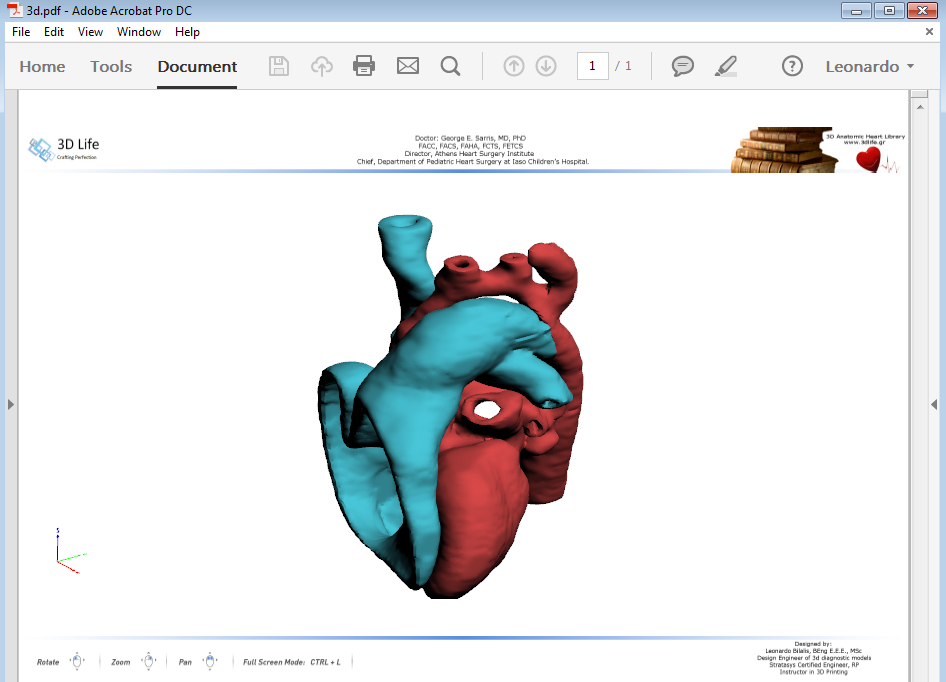946x682 pixels.
Task: Select the Highlight pen tool
Action: point(726,66)
